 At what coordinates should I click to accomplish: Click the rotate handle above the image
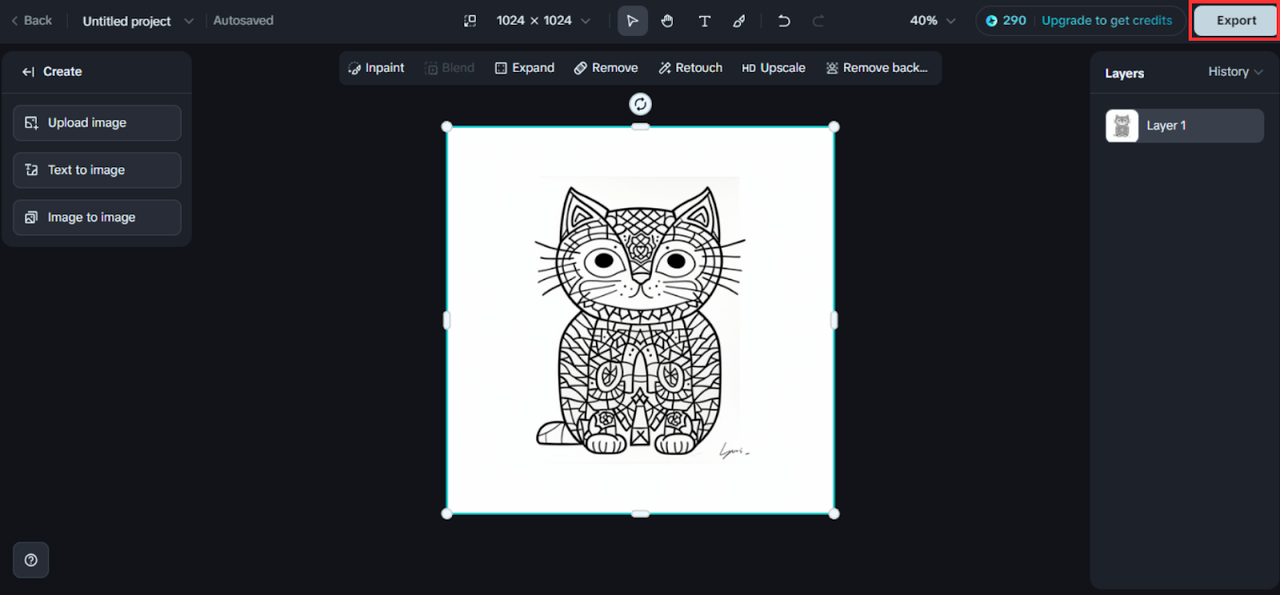tap(640, 104)
